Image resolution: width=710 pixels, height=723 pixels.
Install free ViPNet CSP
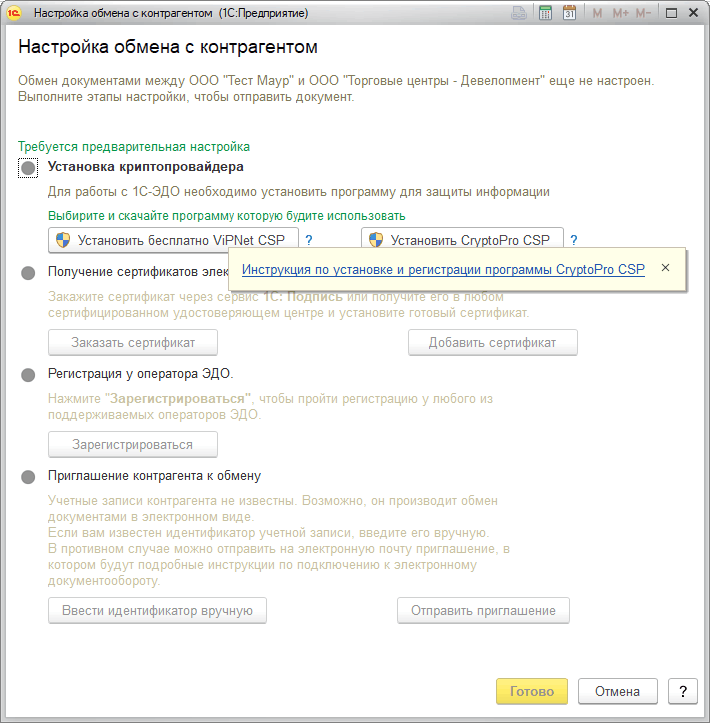(x=173, y=240)
